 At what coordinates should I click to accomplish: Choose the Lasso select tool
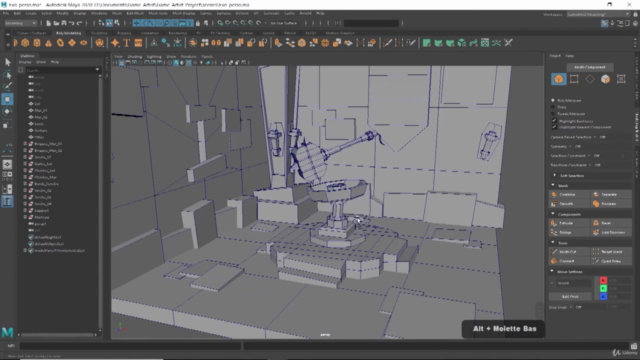pyautogui.click(x=7, y=74)
